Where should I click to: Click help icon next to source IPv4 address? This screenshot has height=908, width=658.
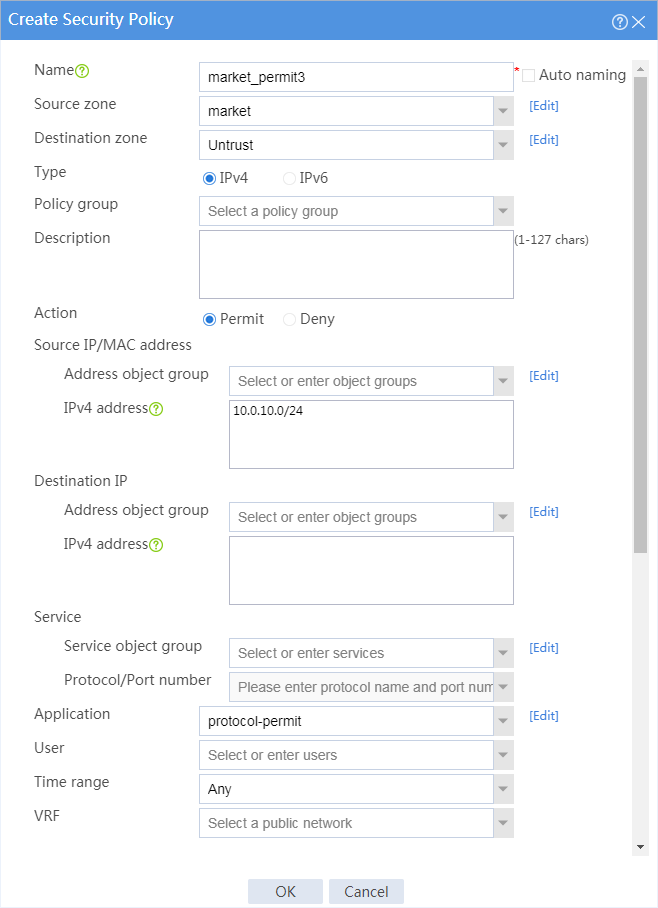tap(156, 409)
